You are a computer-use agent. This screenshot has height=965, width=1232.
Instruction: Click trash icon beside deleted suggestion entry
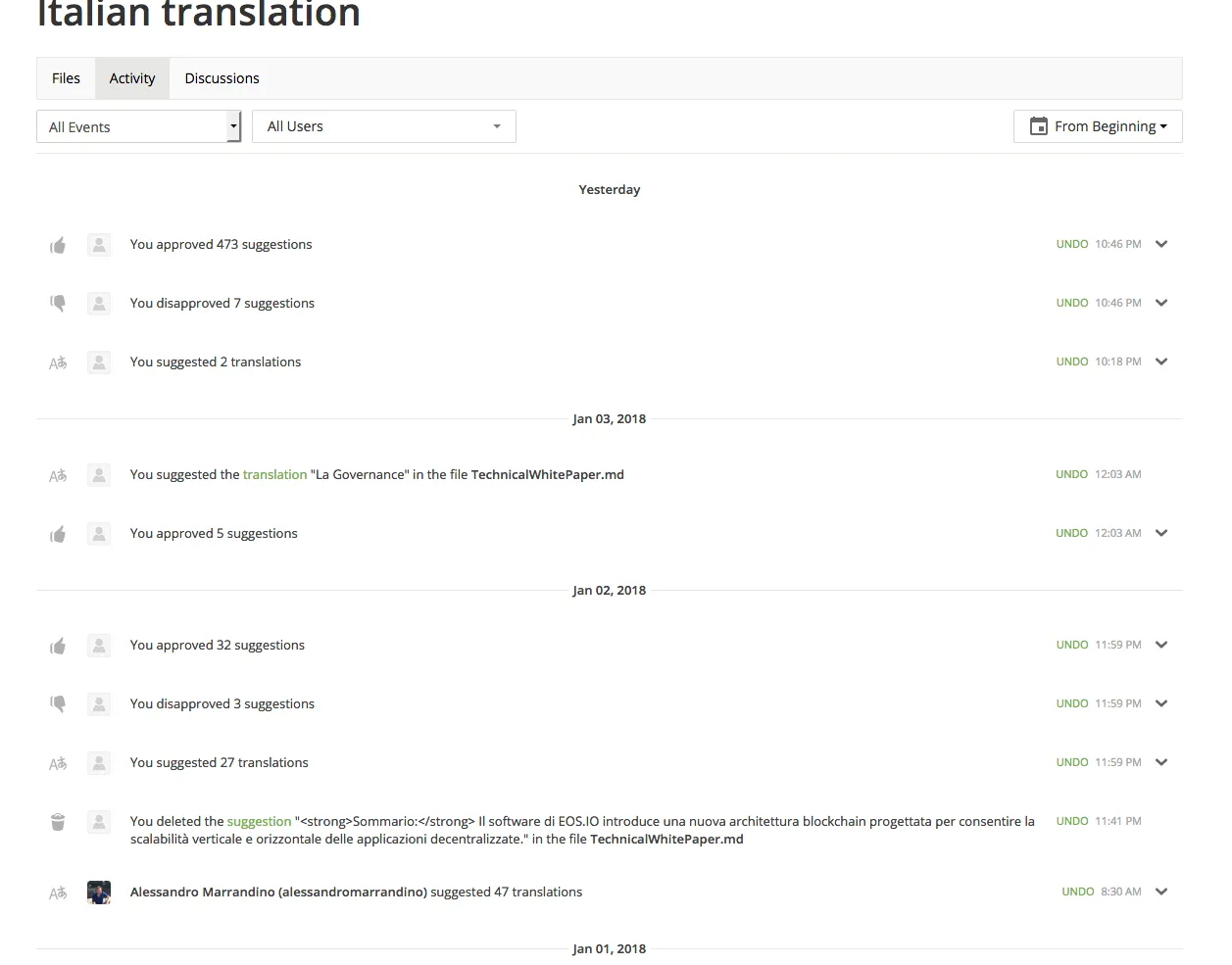[x=58, y=822]
